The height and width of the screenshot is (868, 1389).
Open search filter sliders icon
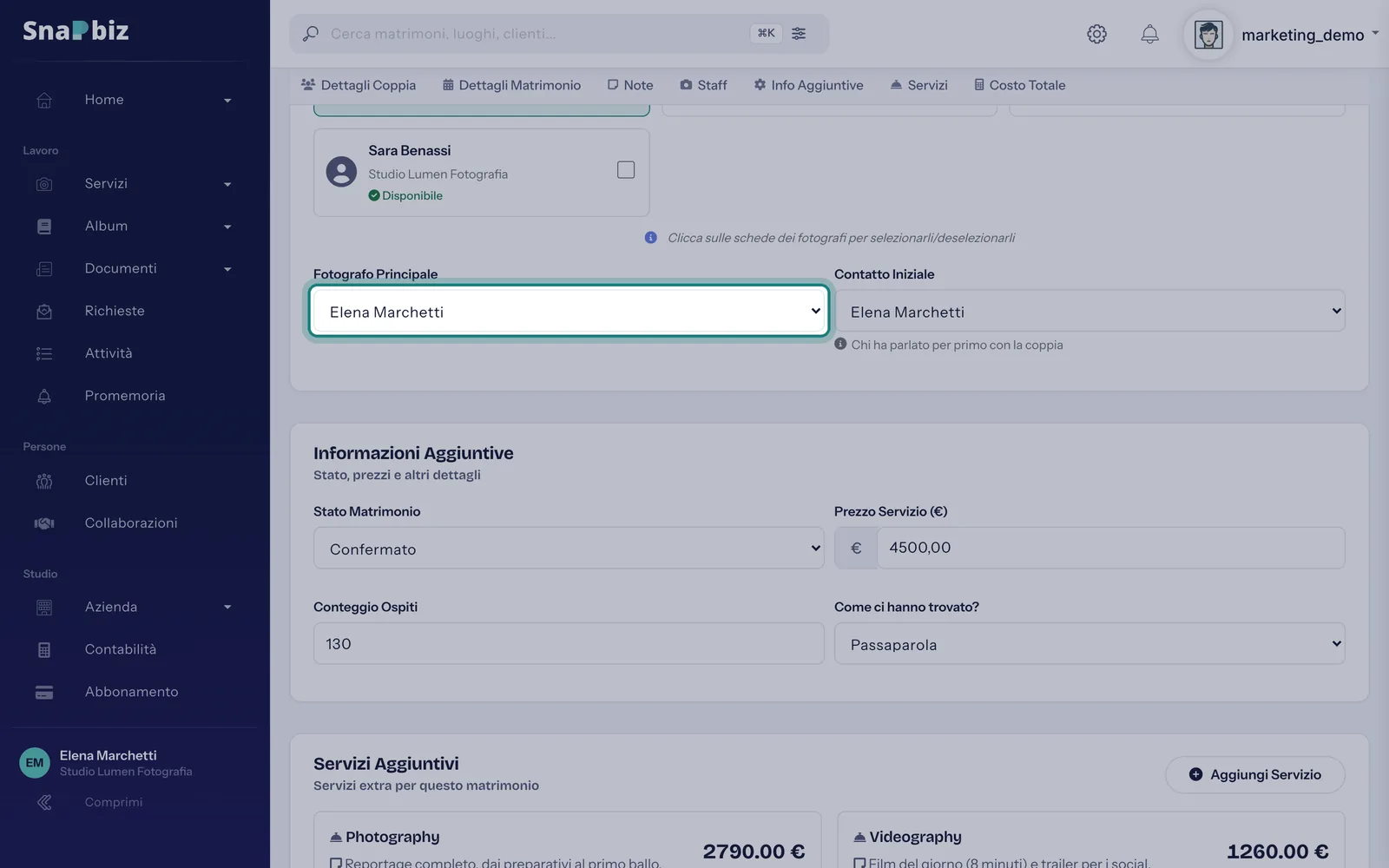coord(799,33)
